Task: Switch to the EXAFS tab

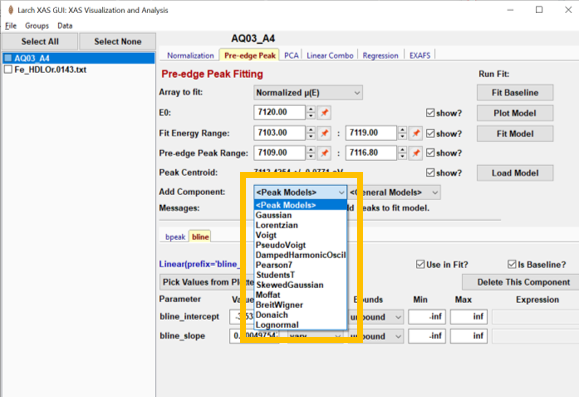Action: coord(420,55)
